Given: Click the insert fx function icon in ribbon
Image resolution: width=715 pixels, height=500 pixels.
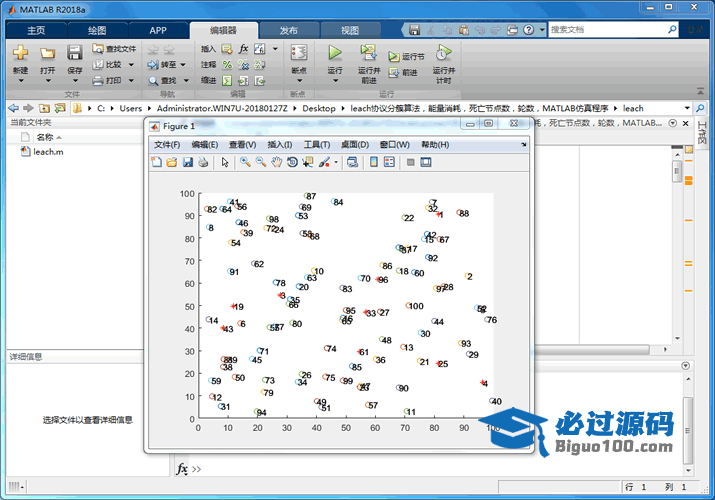Looking at the screenshot, I should point(244,48).
